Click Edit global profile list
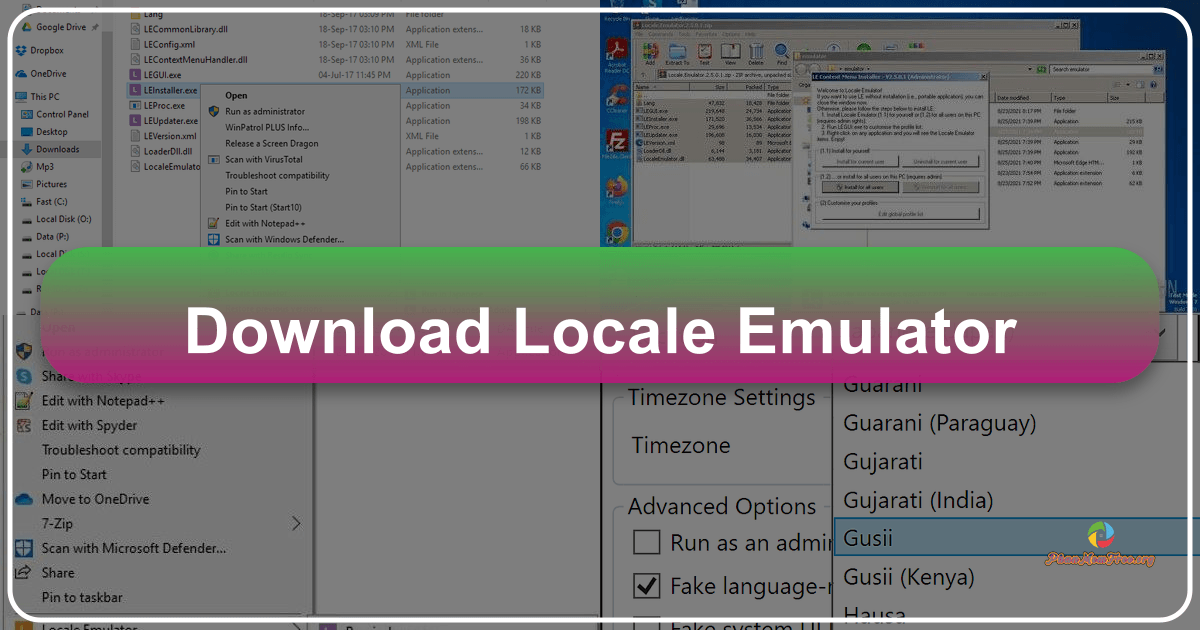The width and height of the screenshot is (1200, 630). (x=901, y=213)
